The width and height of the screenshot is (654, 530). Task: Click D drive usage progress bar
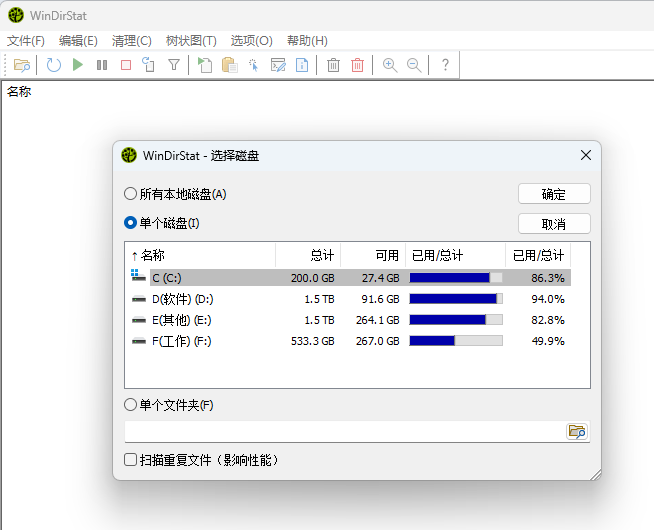[x=456, y=299]
